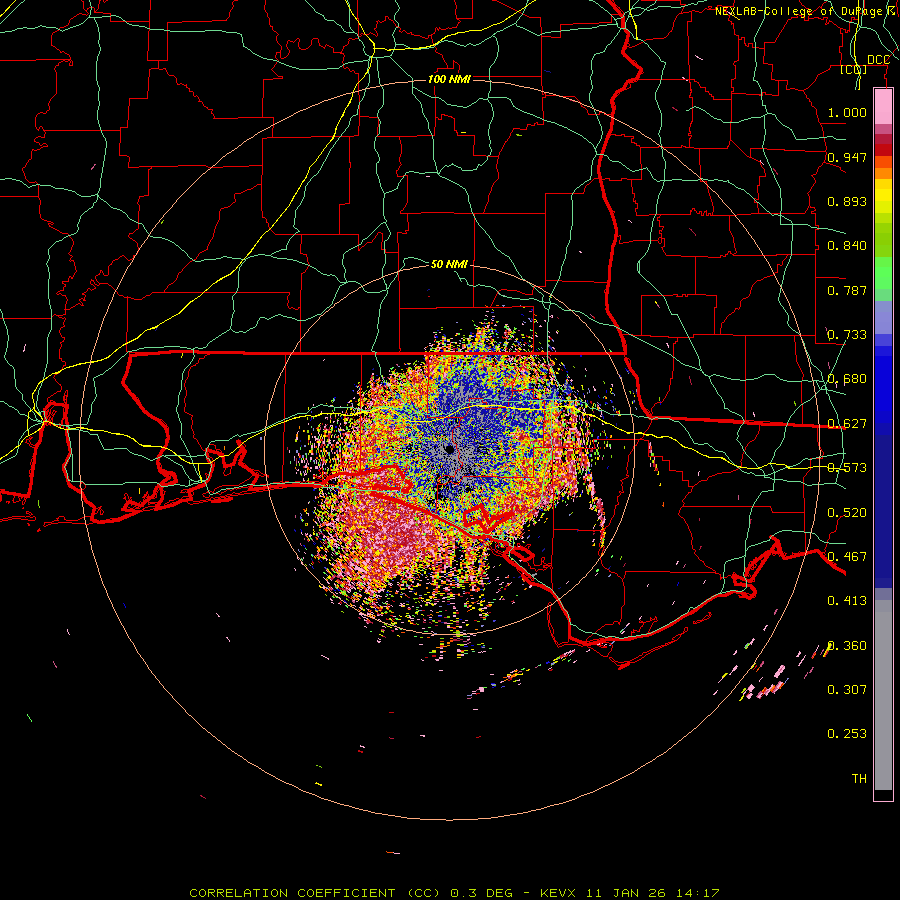This screenshot has width=900, height=900.
Task: Click the 0.680 scale value
Action: point(847,379)
